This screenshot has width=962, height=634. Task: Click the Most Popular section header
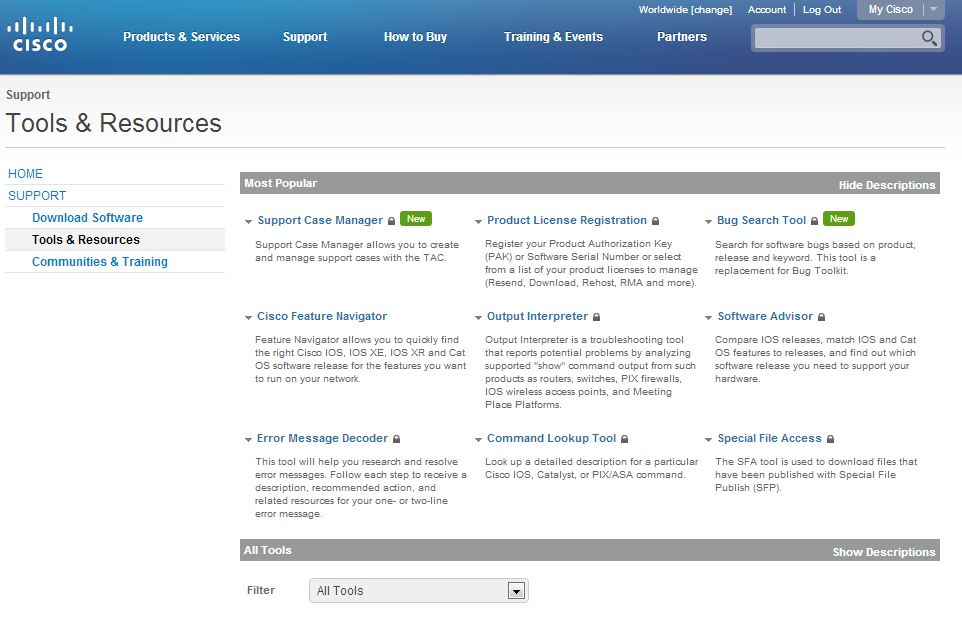(x=280, y=184)
